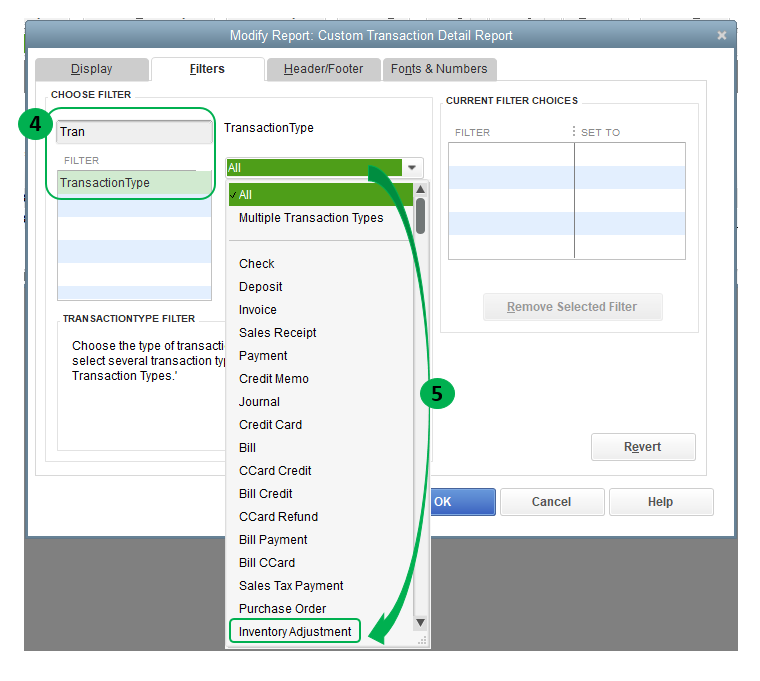Click the SET TO column header
The width and height of the screenshot is (760, 681).
(601, 132)
